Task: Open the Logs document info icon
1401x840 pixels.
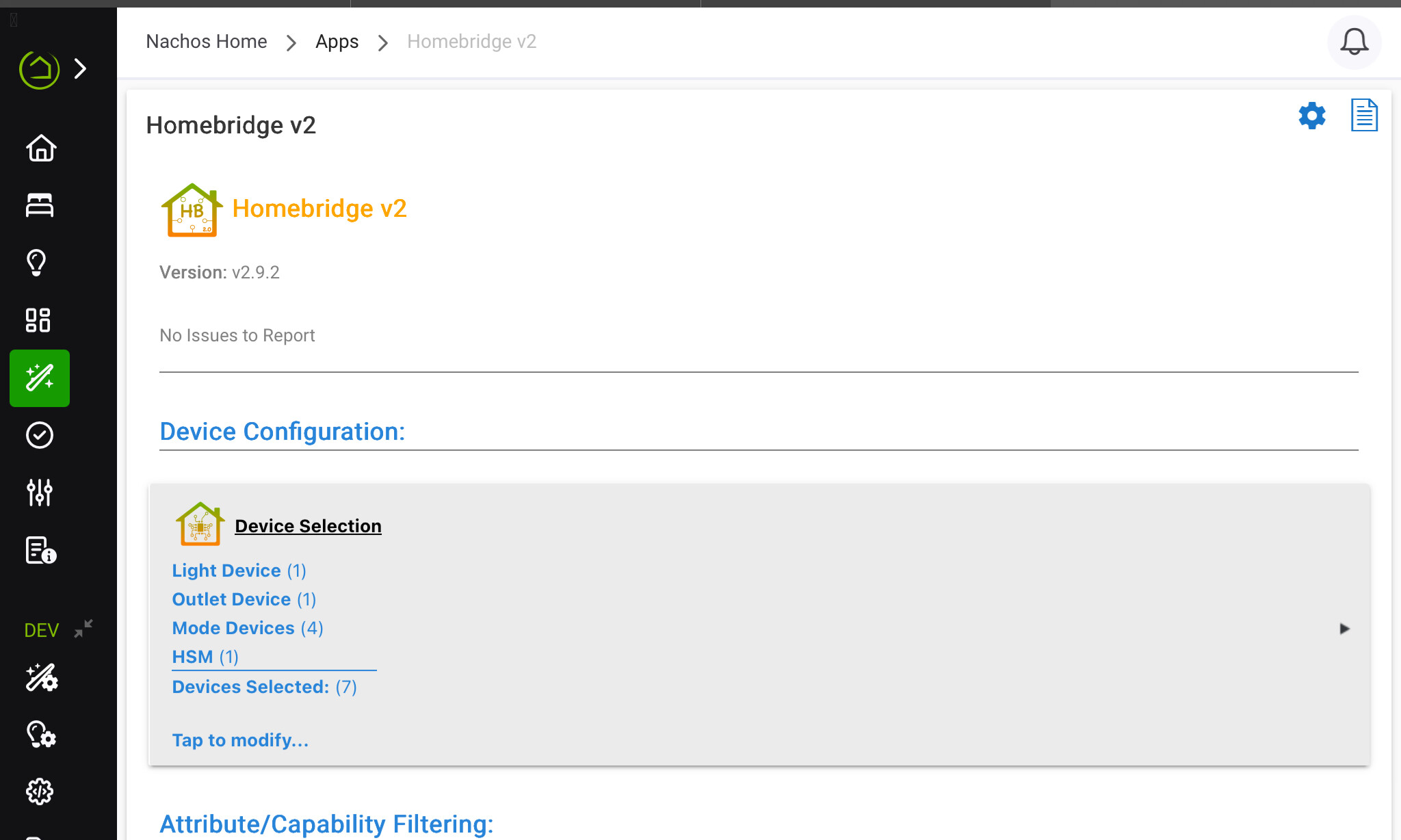Action: click(x=41, y=550)
